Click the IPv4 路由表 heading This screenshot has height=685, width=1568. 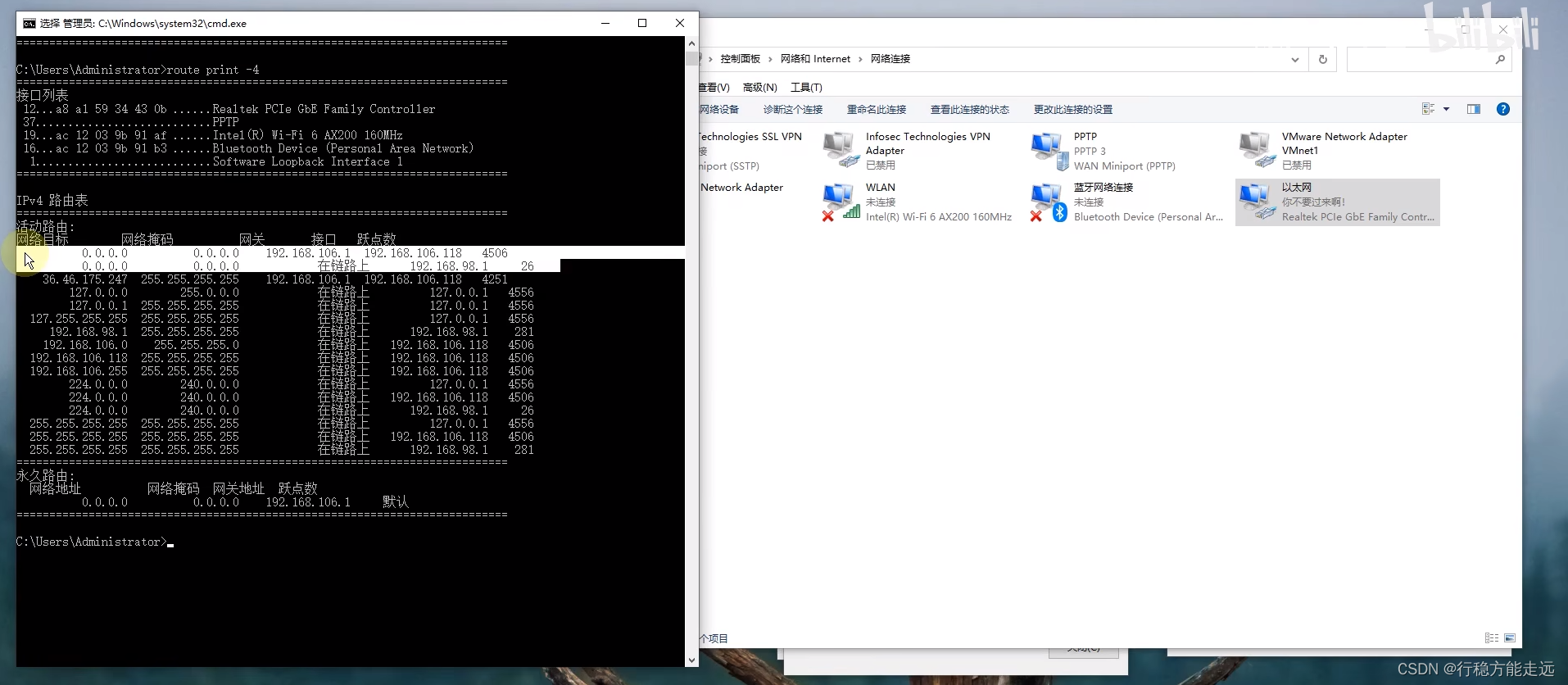[x=52, y=201]
